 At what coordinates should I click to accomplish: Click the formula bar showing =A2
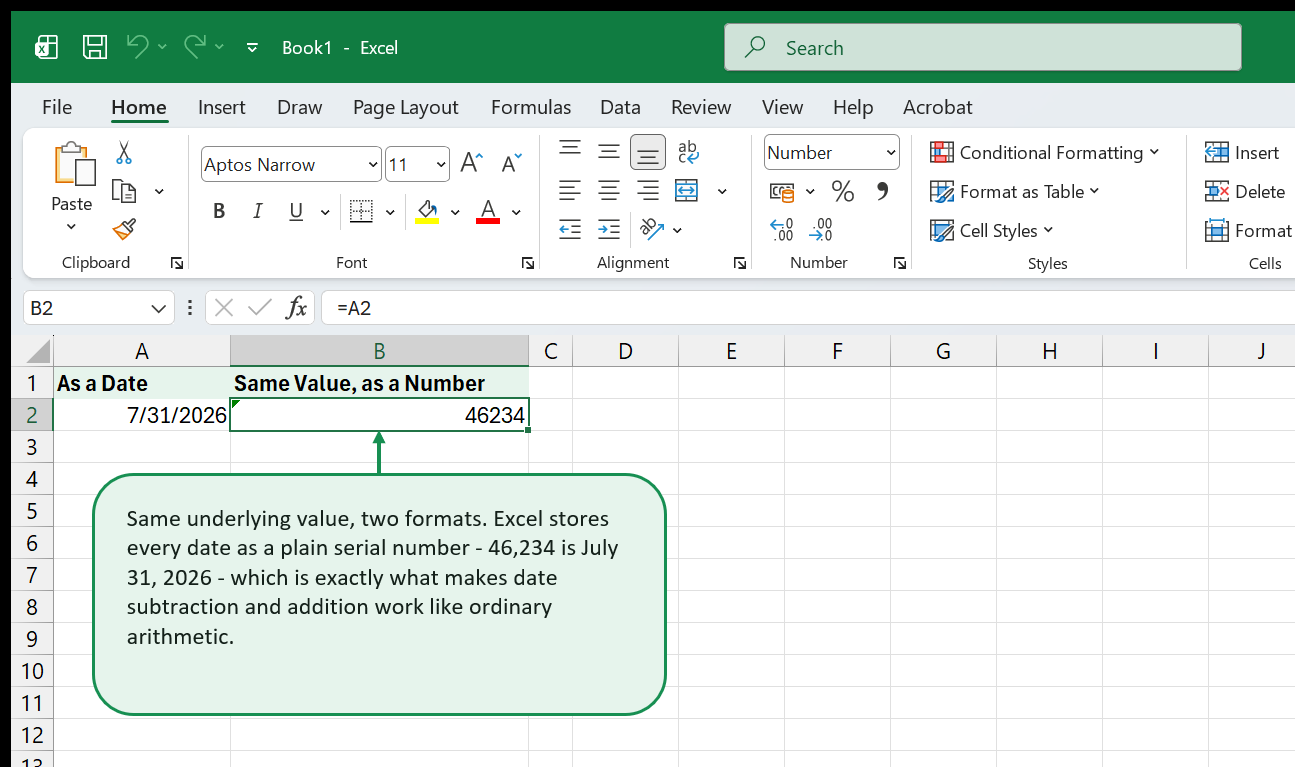click(808, 308)
